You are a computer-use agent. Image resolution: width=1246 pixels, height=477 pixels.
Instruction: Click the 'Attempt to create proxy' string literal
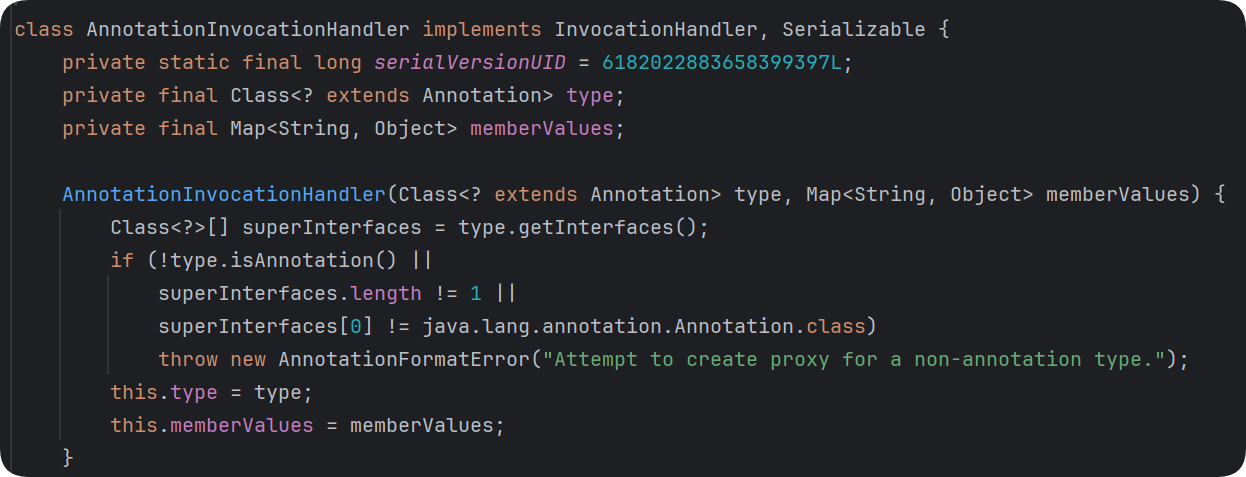coord(854,359)
